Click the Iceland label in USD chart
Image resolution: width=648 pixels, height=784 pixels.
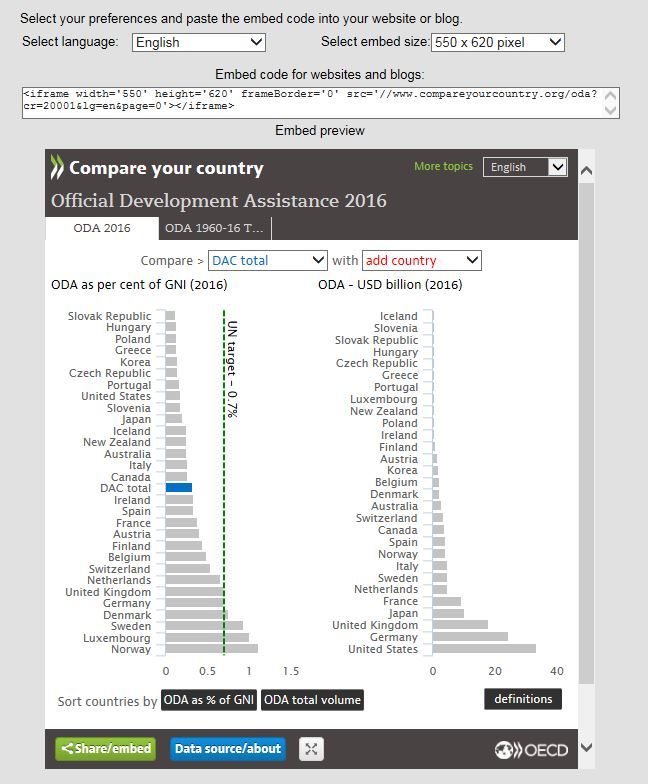[398, 316]
